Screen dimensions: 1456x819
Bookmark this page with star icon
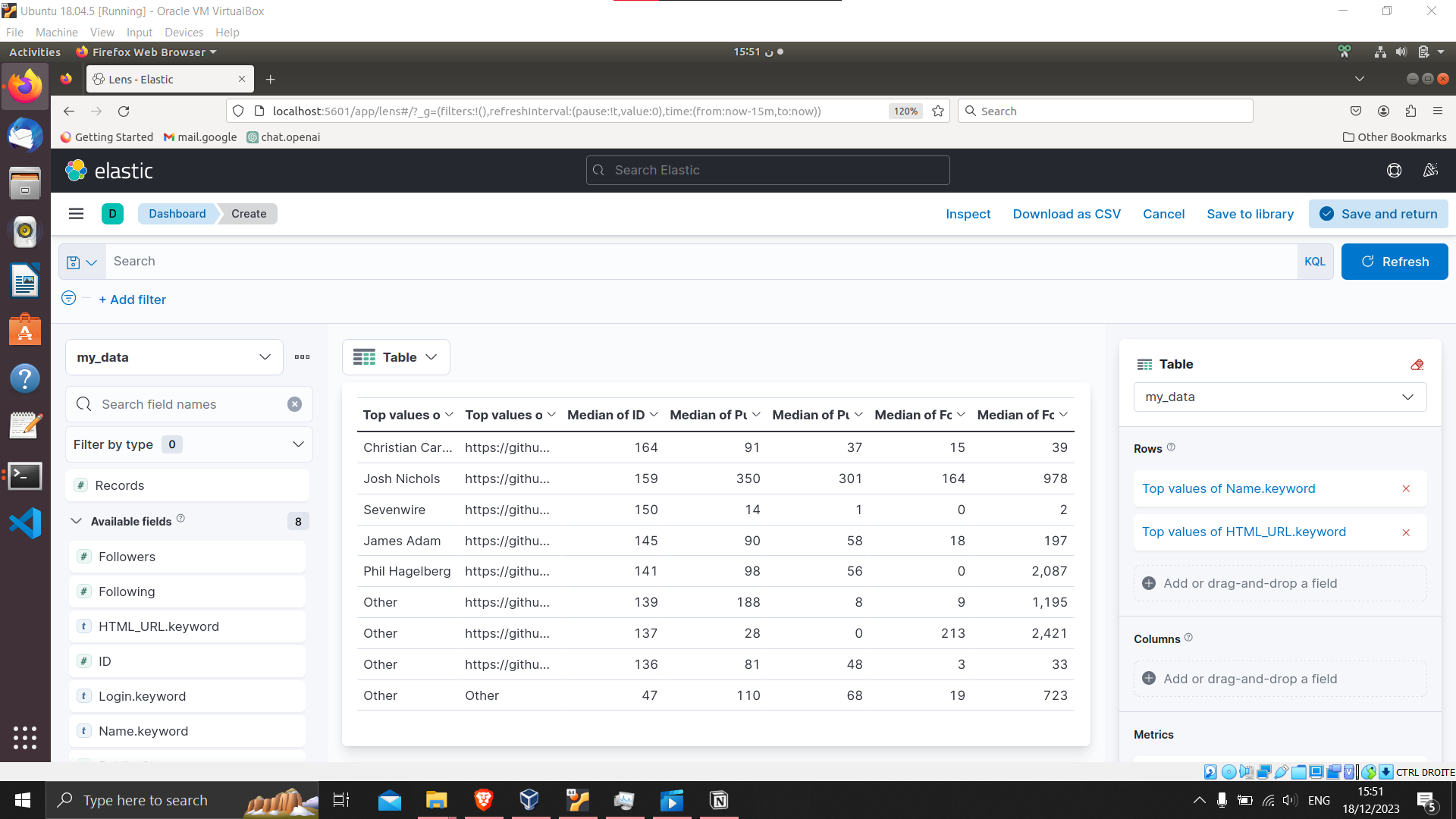point(938,111)
